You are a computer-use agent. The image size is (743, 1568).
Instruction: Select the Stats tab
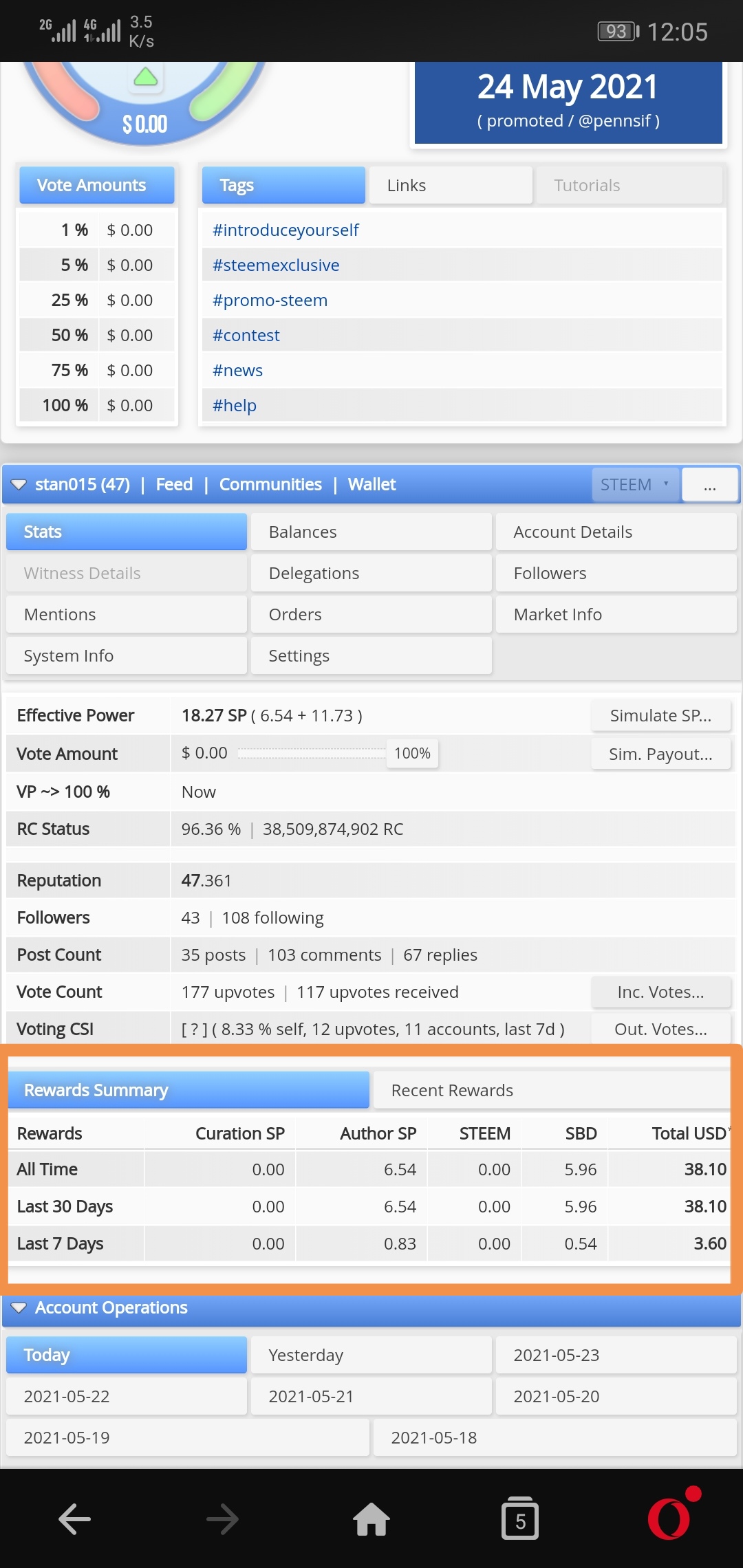pos(127,532)
